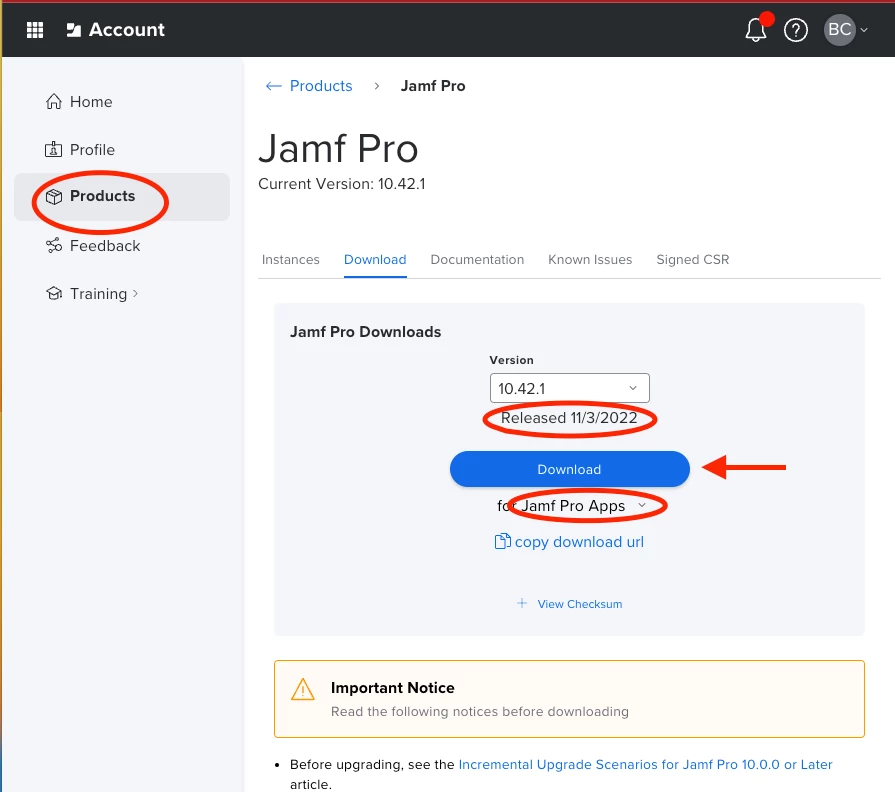The height and width of the screenshot is (792, 895).
Task: Click the Feedback share icon
Action: click(x=54, y=246)
